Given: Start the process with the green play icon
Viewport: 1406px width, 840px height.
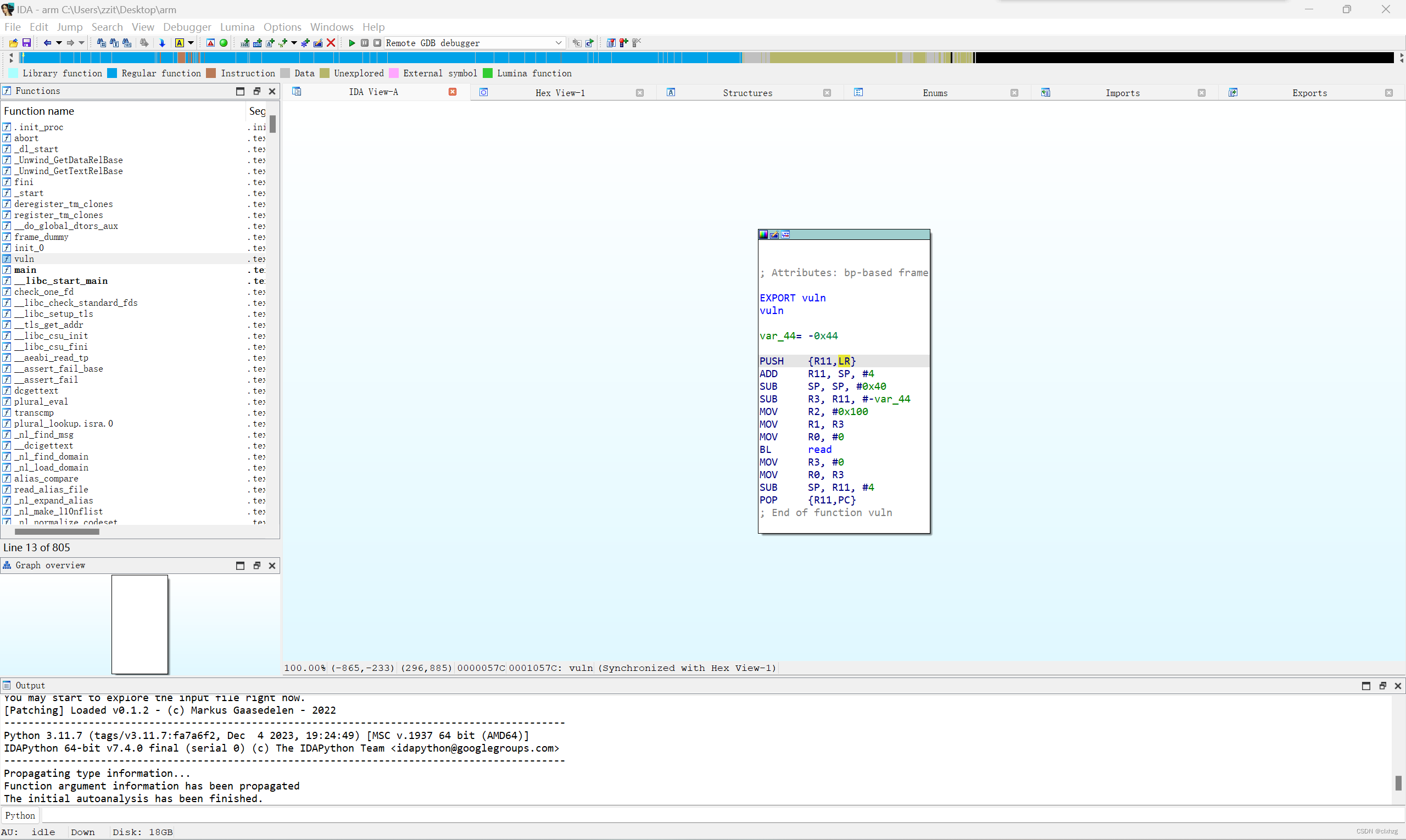Looking at the screenshot, I should point(352,42).
